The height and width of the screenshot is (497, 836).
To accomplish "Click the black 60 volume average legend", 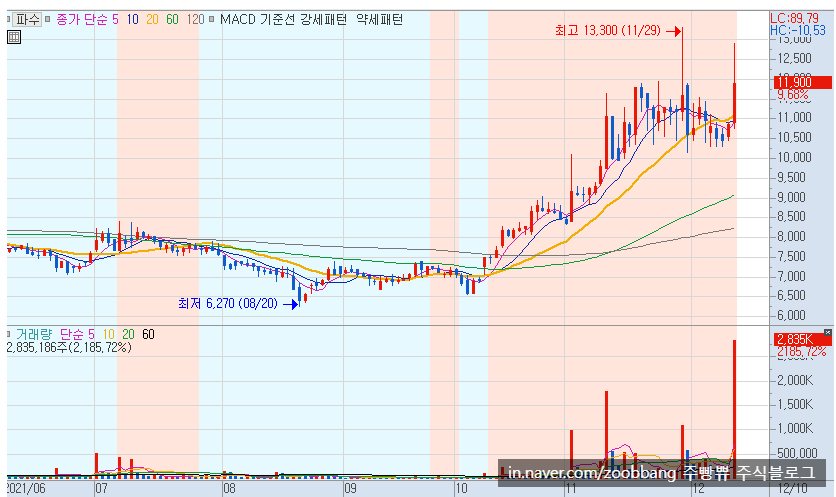I will (148, 334).
